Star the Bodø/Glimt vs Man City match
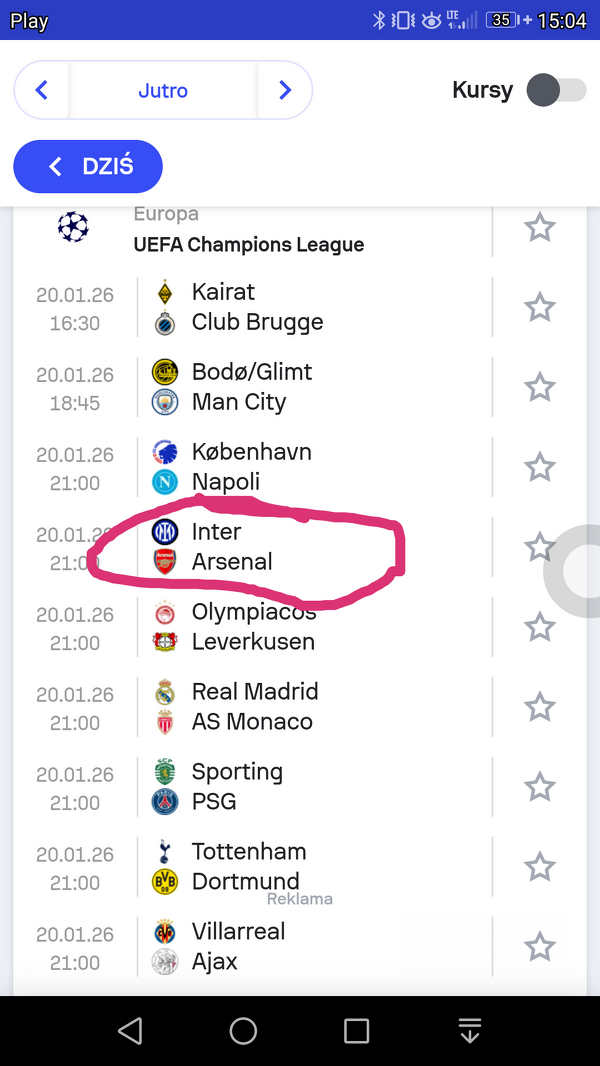Image resolution: width=600 pixels, height=1066 pixels. [540, 387]
